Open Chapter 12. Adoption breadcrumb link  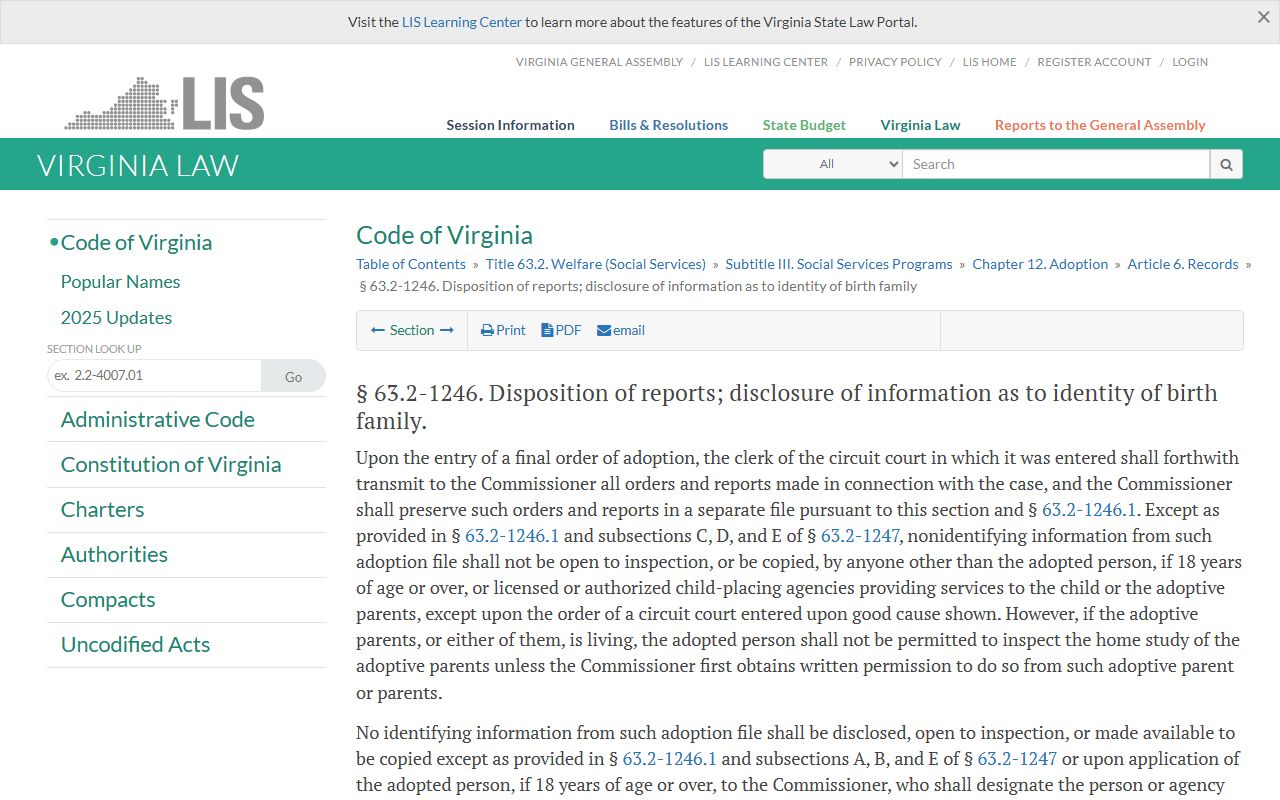[x=1040, y=264]
